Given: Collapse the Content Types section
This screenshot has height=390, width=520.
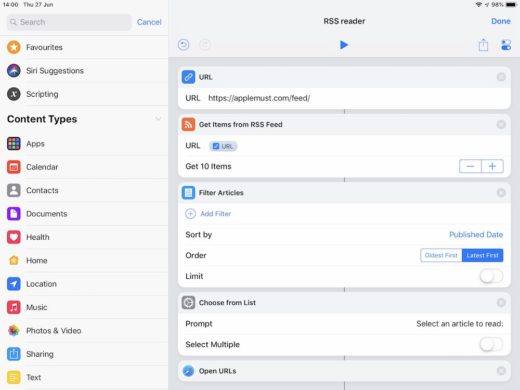Looking at the screenshot, I should (158, 119).
